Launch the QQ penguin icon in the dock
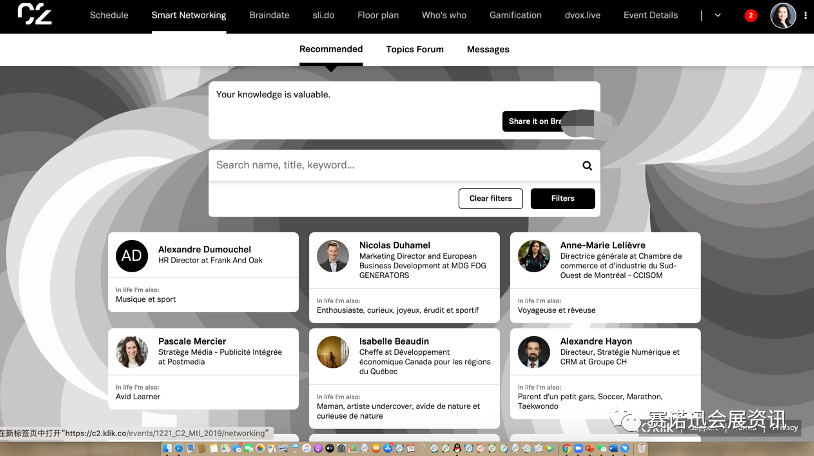Viewport: 814px width, 456px height. coord(457,448)
